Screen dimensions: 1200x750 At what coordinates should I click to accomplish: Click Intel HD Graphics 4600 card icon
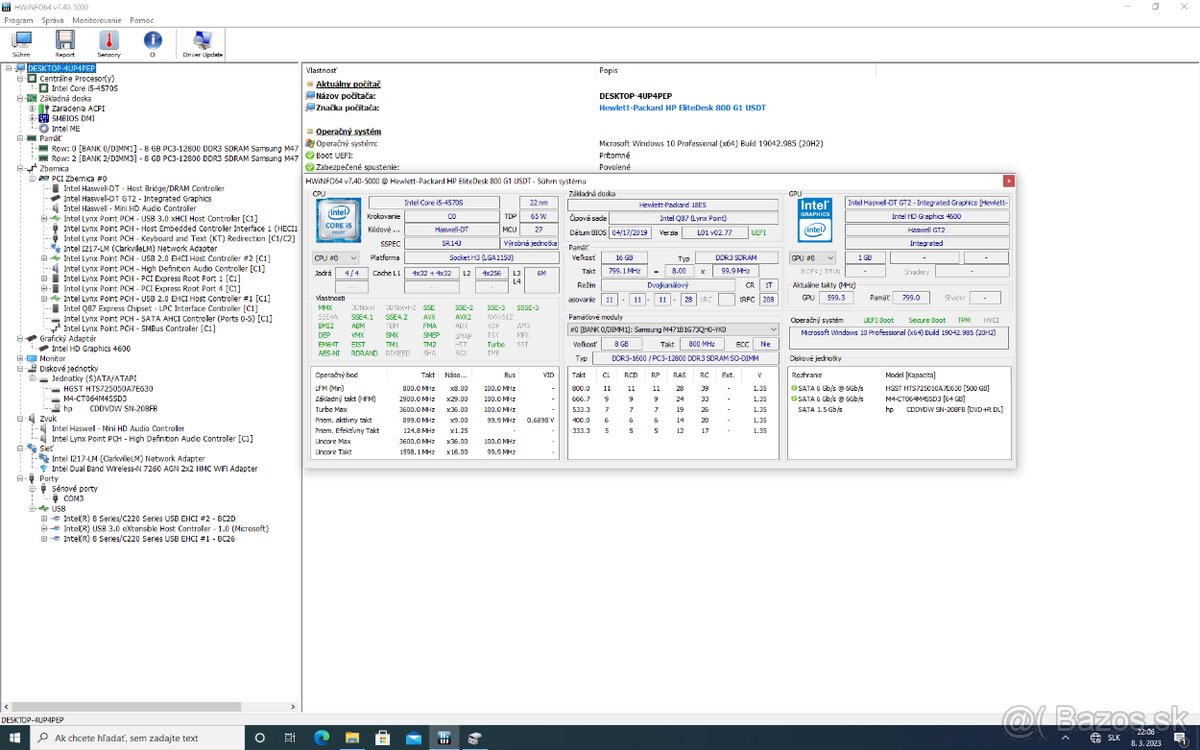44,348
